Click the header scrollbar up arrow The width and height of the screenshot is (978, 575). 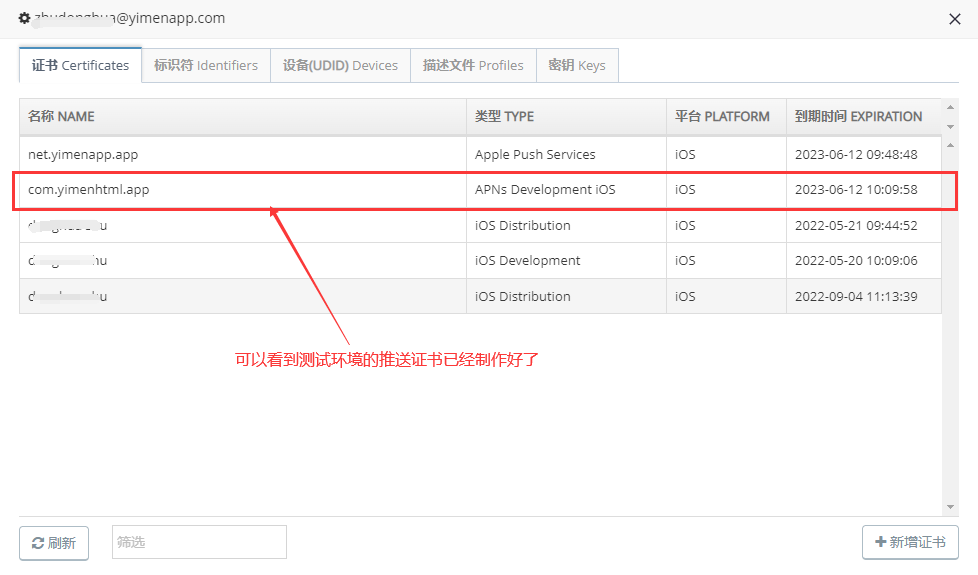click(x=950, y=107)
